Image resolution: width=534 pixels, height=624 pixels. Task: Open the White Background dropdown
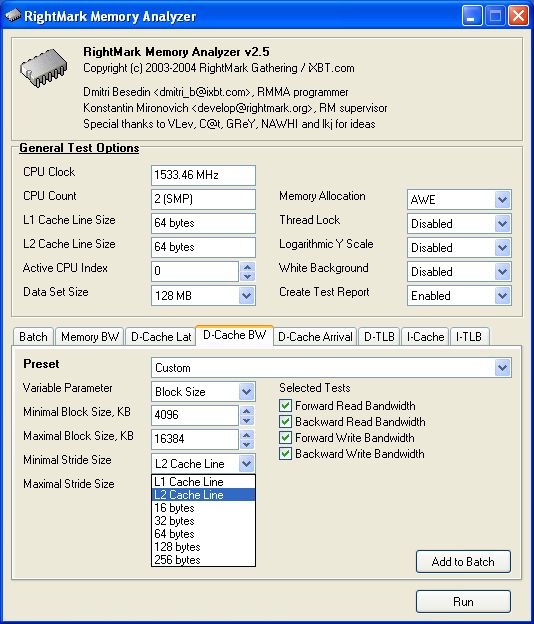[x=502, y=271]
